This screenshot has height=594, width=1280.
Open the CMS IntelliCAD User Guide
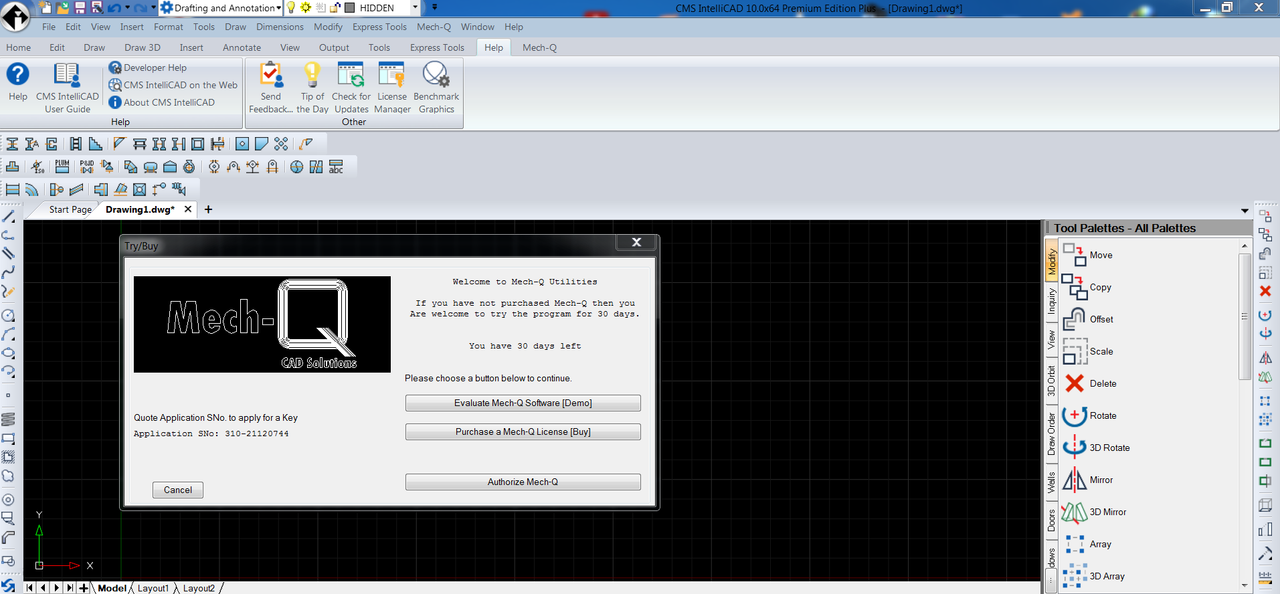pyautogui.click(x=68, y=88)
